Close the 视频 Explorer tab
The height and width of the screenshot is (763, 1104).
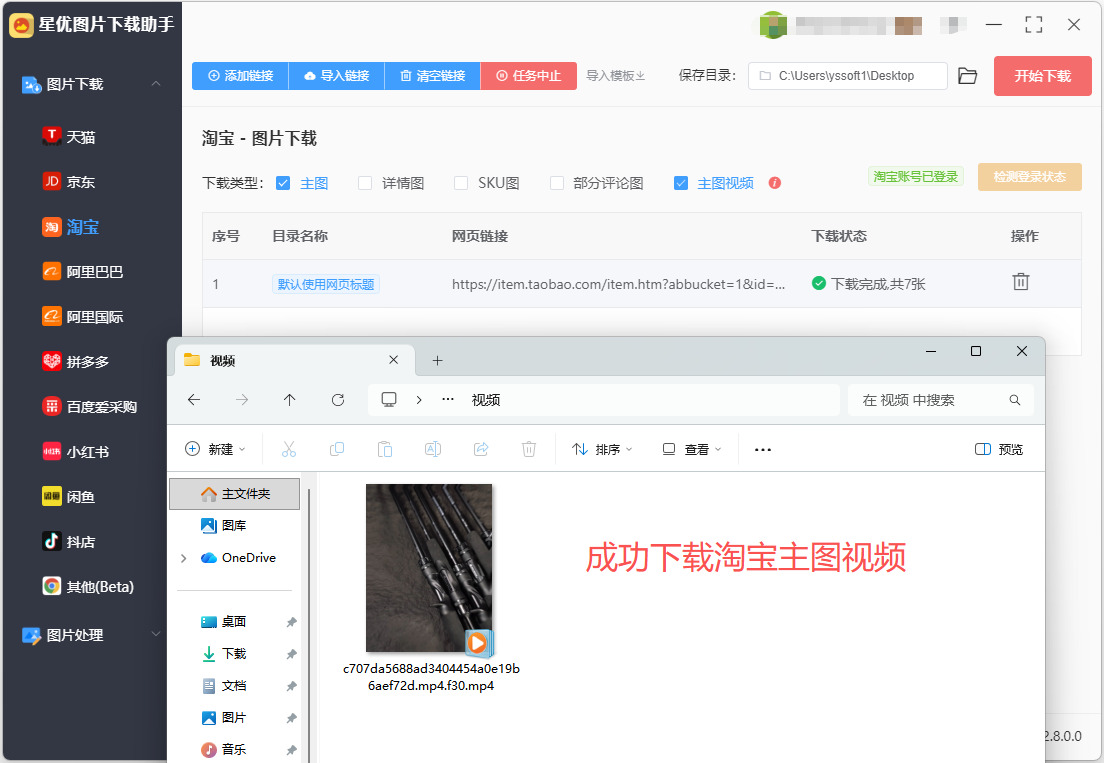(x=394, y=360)
